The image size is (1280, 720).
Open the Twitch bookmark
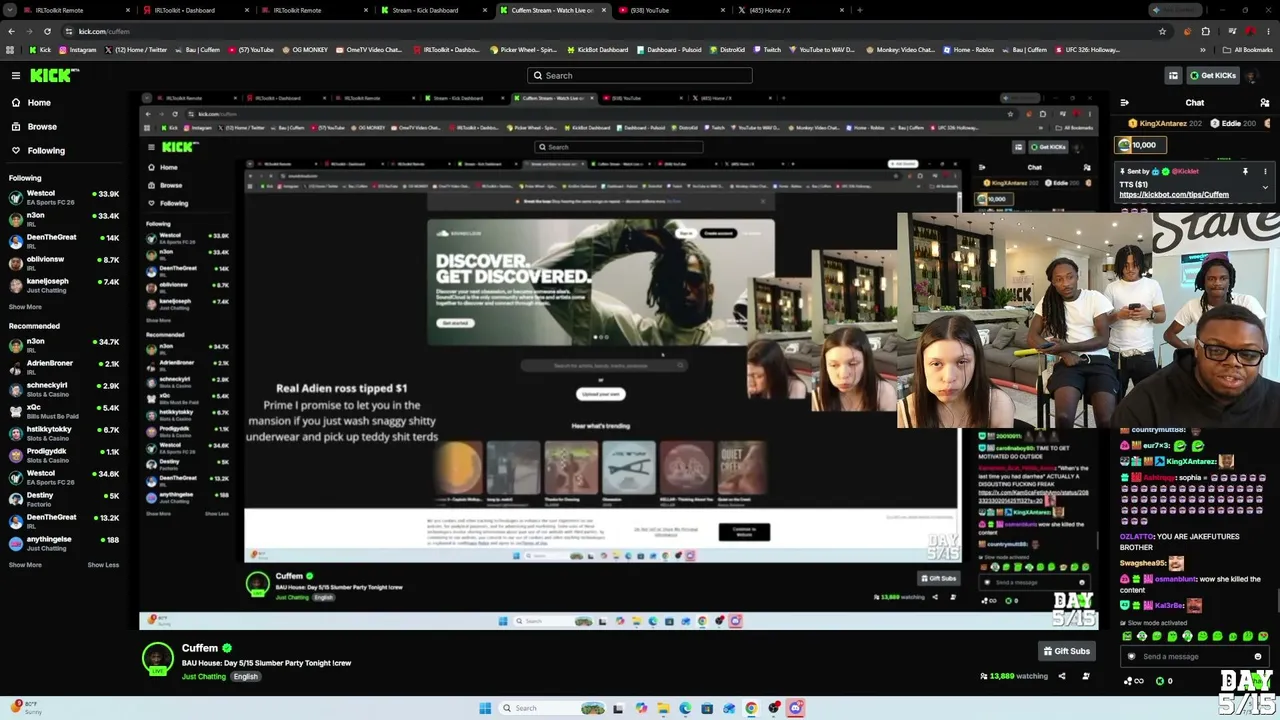[x=767, y=49]
